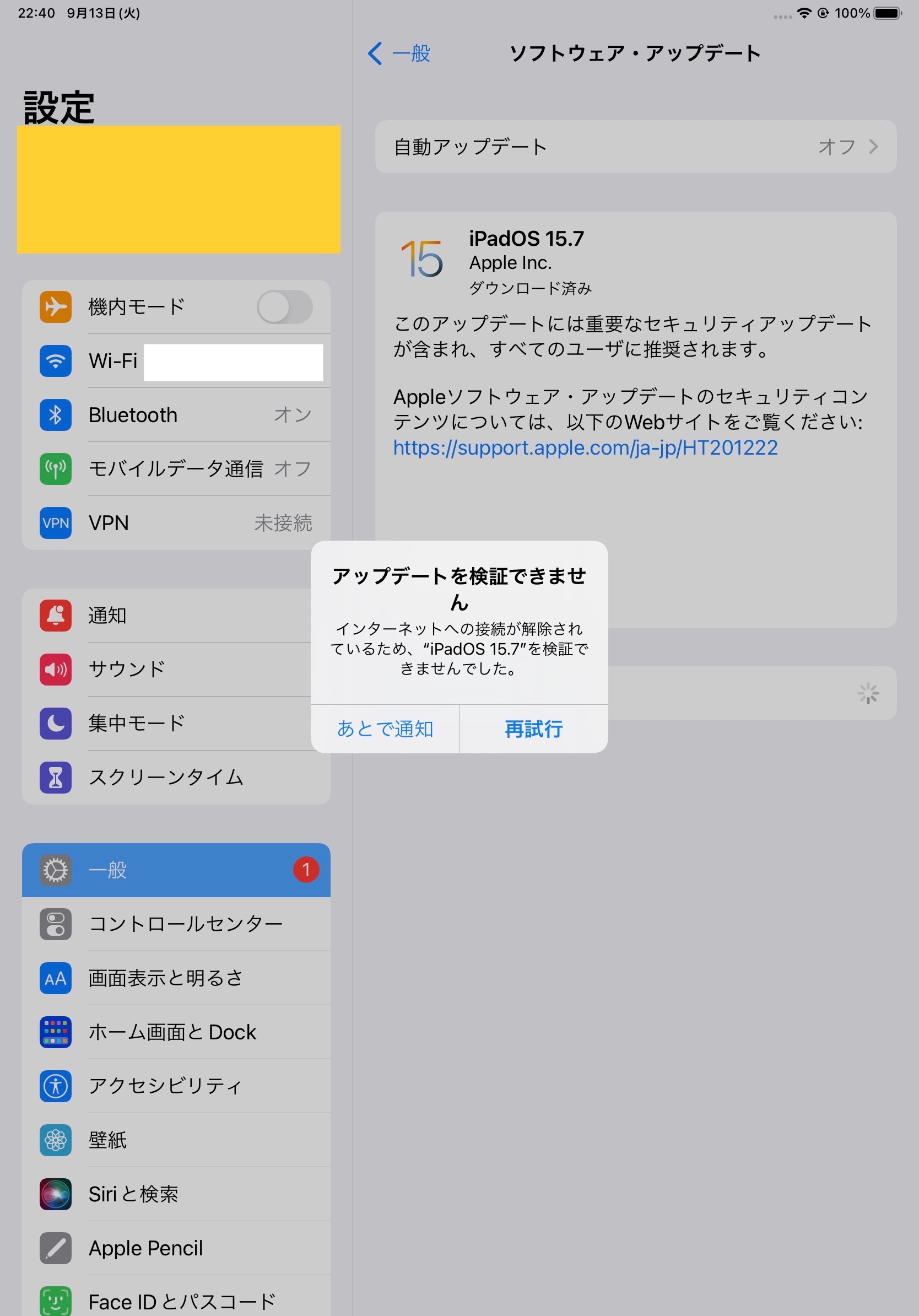
Task: Tap the red notifications bell icon
Action: [56, 616]
